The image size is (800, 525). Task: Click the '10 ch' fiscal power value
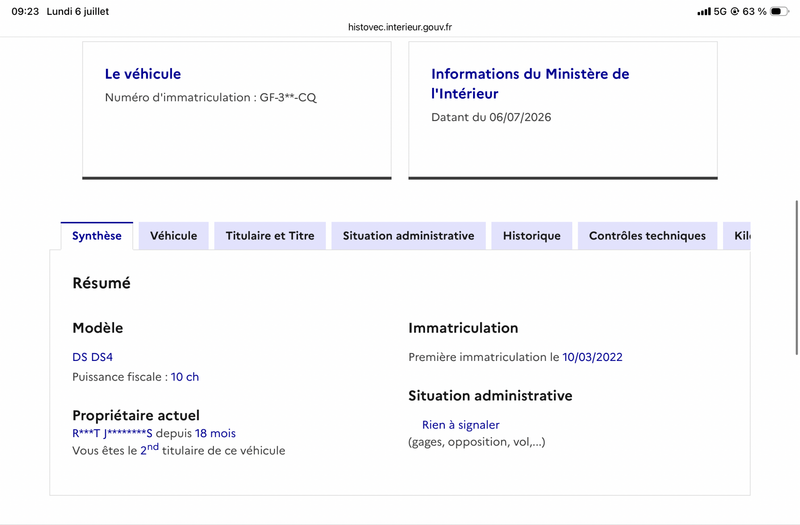[x=185, y=377]
